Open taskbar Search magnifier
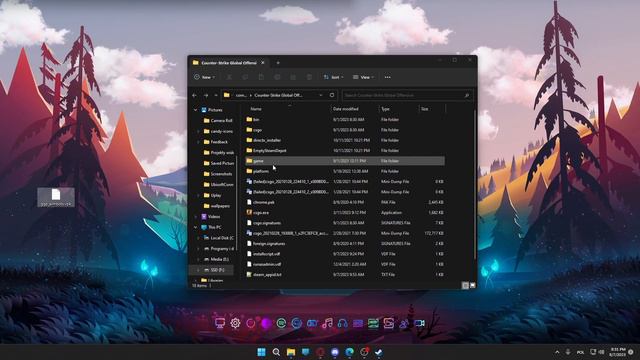The width and height of the screenshot is (640, 360). tap(276, 352)
